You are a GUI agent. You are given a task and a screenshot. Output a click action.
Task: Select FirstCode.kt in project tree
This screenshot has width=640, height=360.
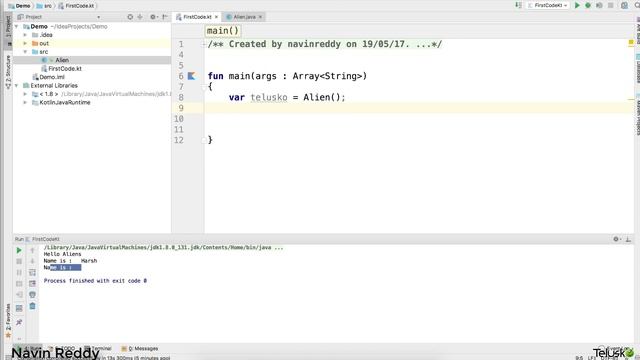[x=65, y=69]
